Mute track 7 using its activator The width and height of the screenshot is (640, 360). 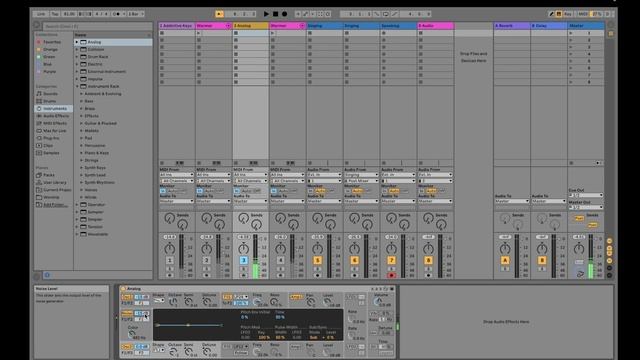click(391, 260)
